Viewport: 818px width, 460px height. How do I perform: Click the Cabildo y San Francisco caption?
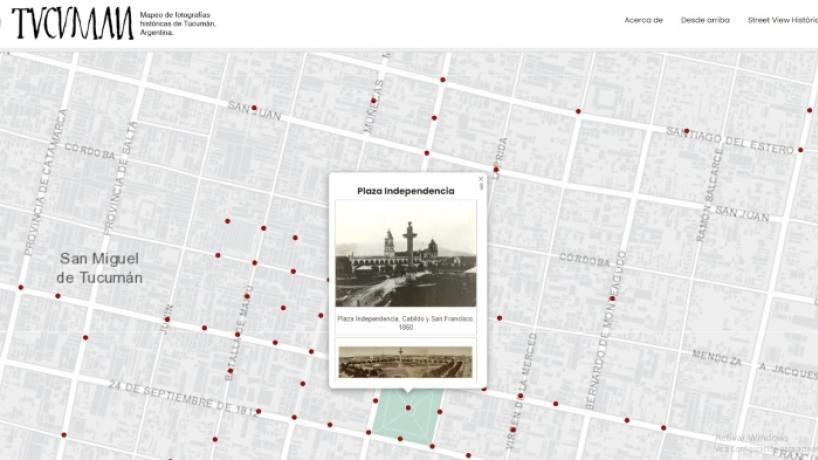405,322
